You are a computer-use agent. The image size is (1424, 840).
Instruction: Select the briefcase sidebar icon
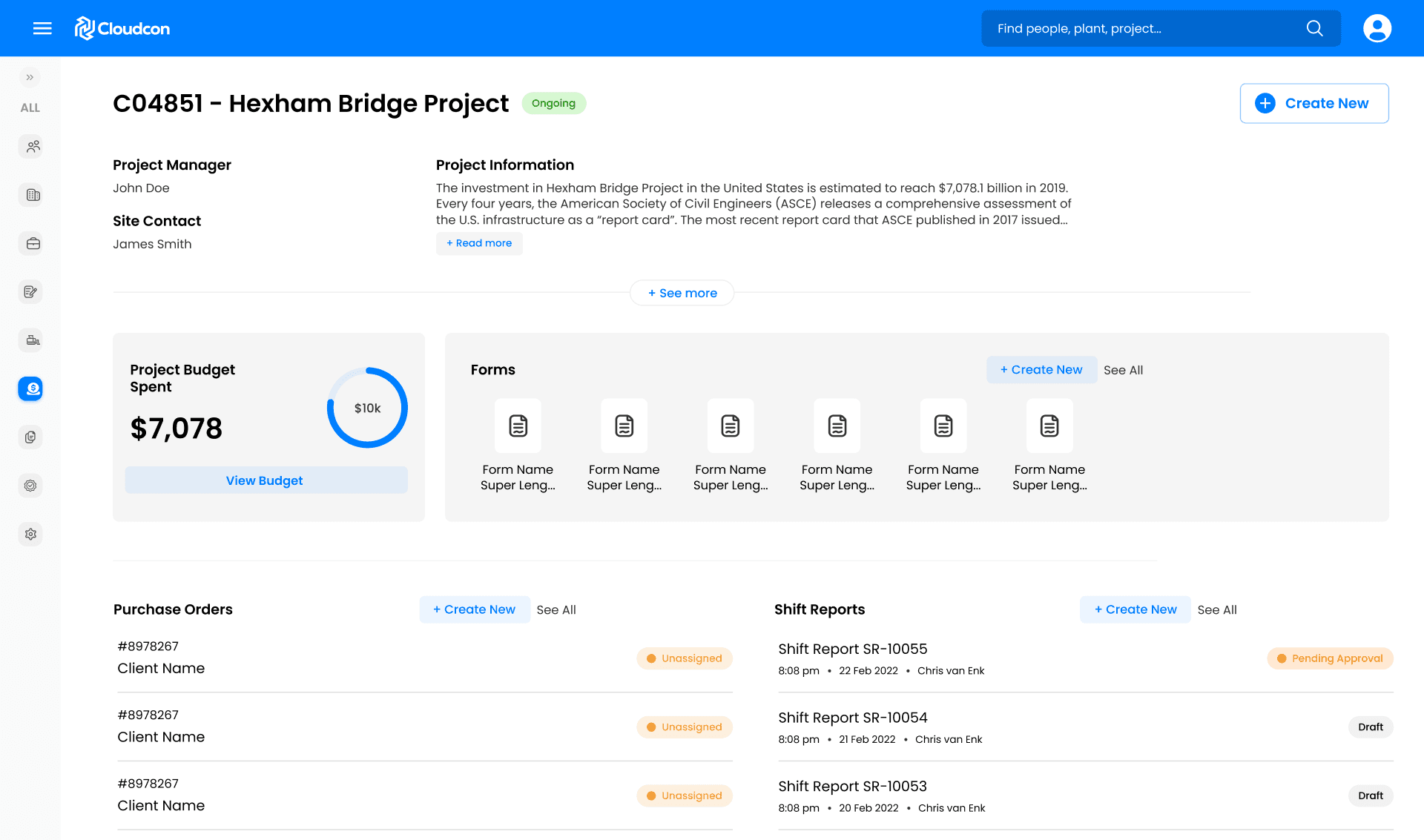click(30, 243)
